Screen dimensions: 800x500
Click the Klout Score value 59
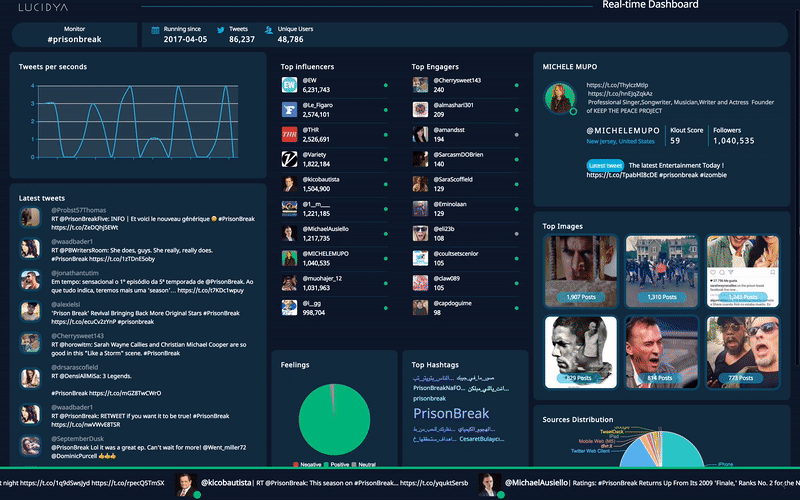coord(675,141)
